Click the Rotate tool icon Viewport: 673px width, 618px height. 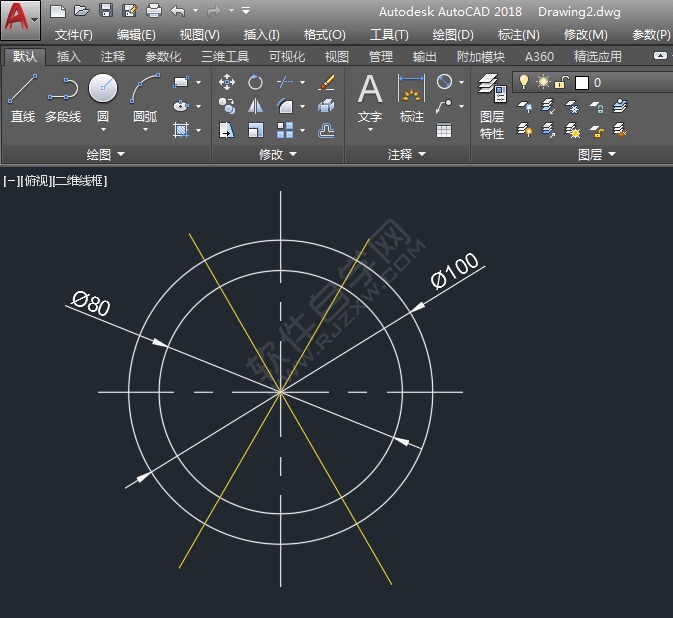(x=256, y=82)
